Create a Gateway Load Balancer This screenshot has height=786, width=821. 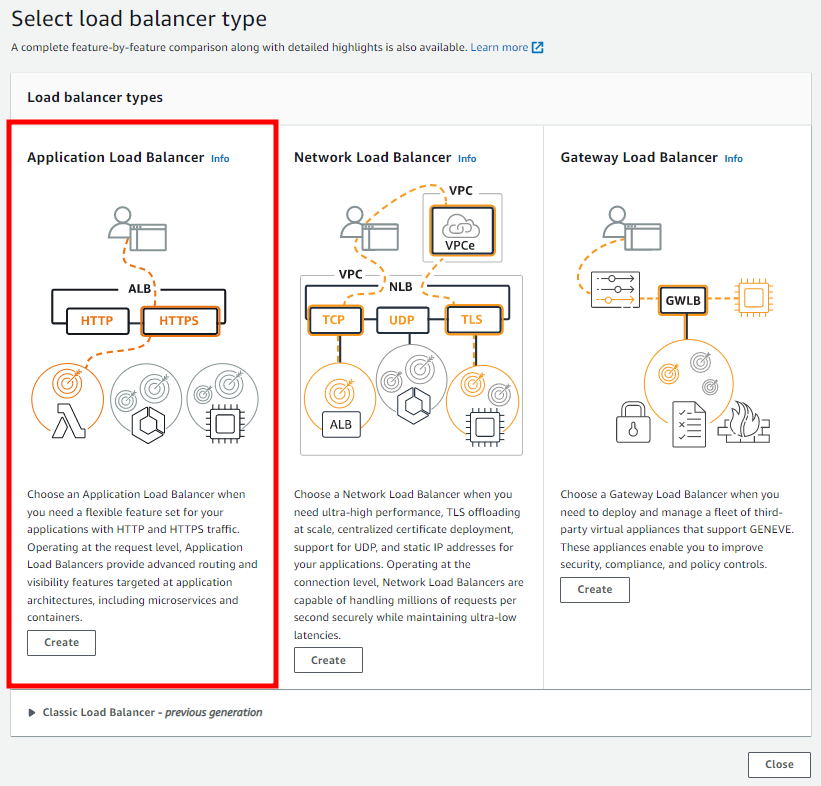[595, 590]
